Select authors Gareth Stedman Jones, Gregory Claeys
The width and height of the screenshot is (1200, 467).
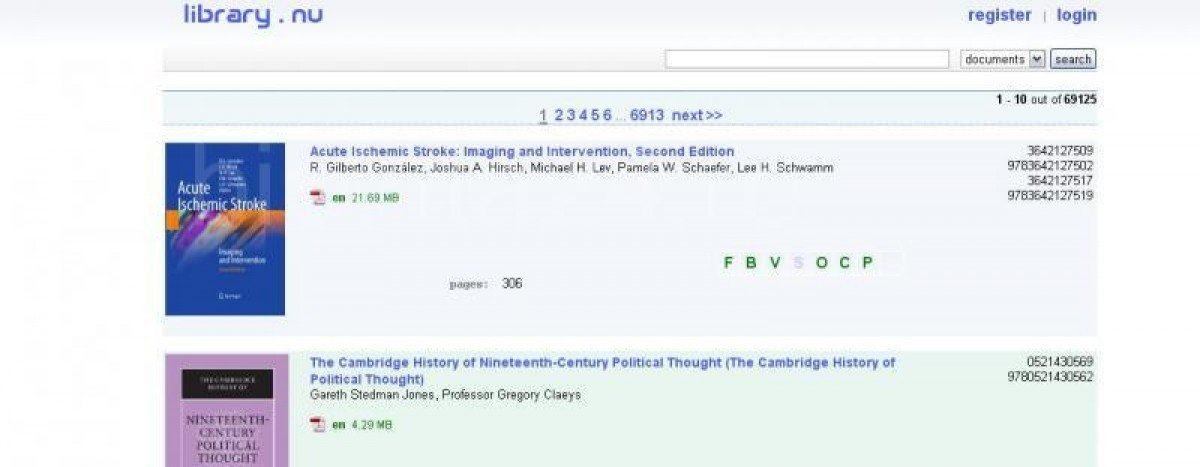point(445,395)
